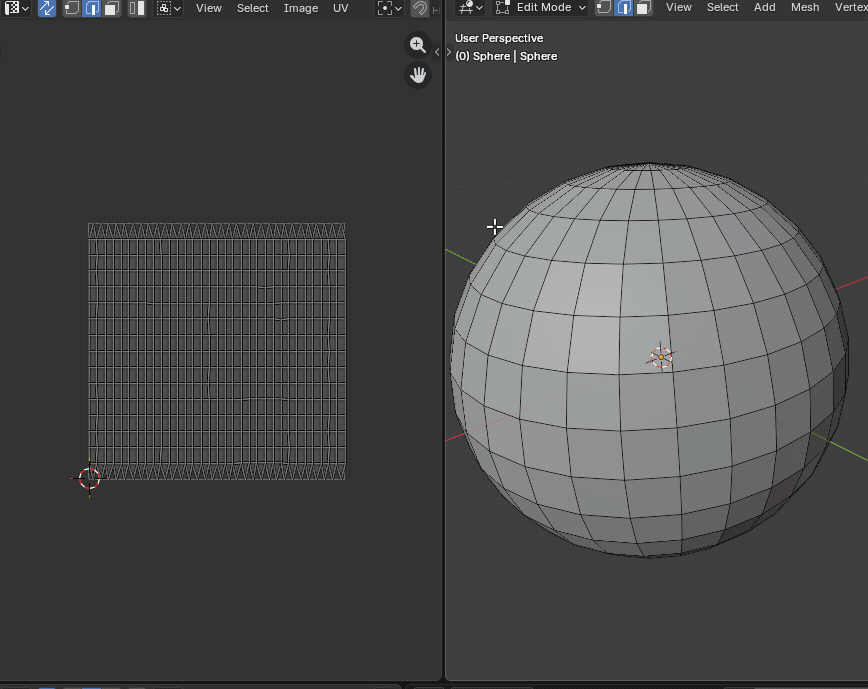The width and height of the screenshot is (868, 689).
Task: Open Select menu in 3D Viewport
Action: [722, 7]
